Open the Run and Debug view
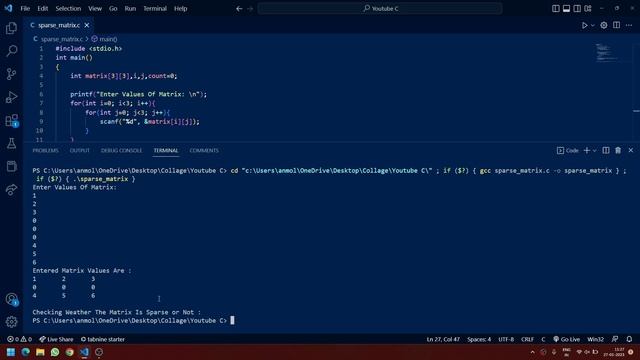The width and height of the screenshot is (640, 360). point(11,97)
